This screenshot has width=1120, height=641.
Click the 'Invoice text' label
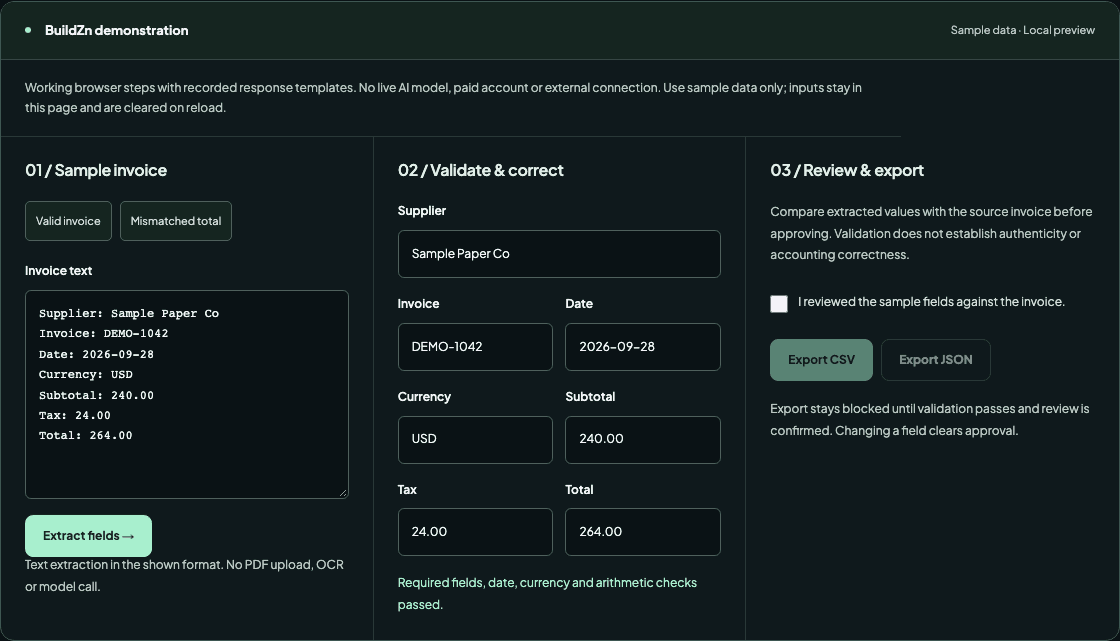(59, 271)
